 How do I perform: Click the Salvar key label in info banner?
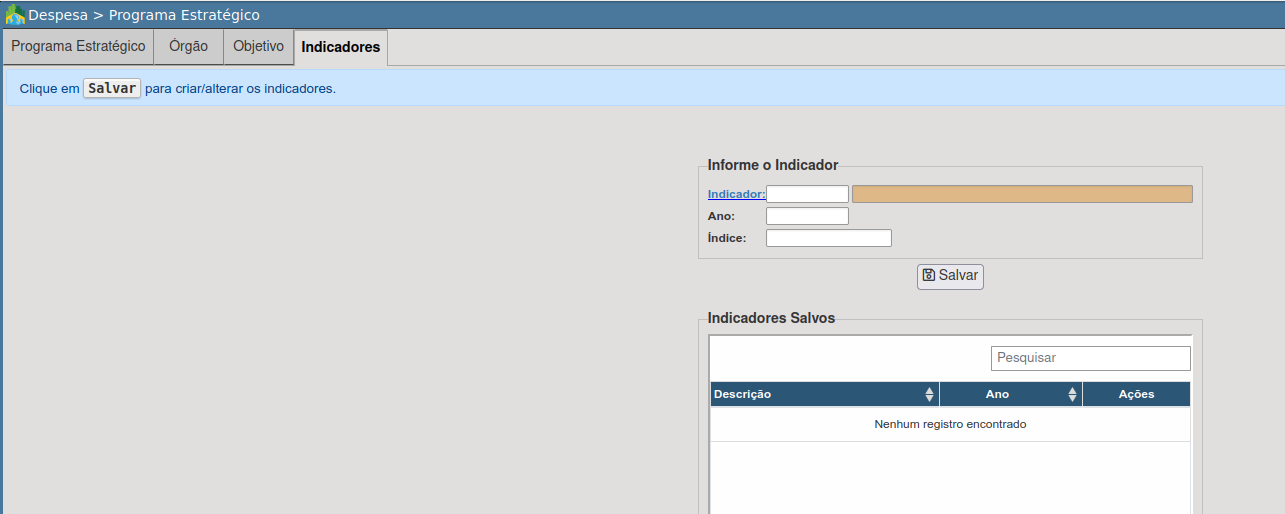click(x=111, y=88)
